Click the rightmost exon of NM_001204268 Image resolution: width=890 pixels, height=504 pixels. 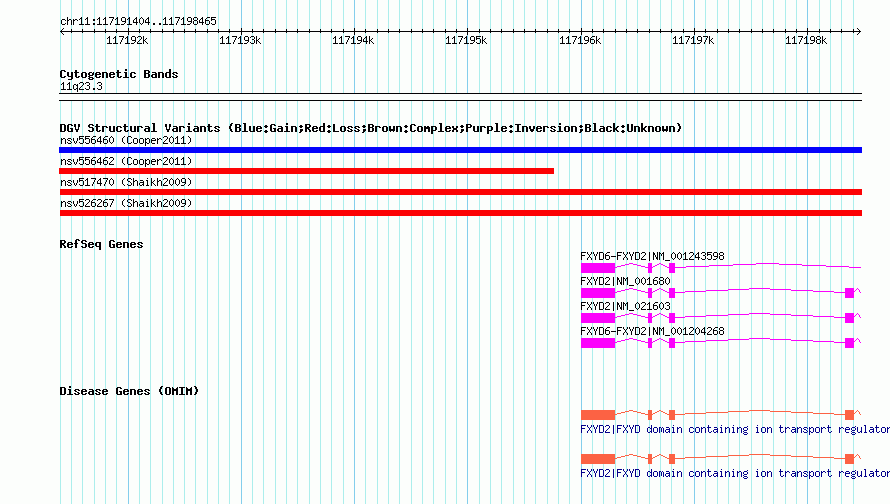click(849, 343)
